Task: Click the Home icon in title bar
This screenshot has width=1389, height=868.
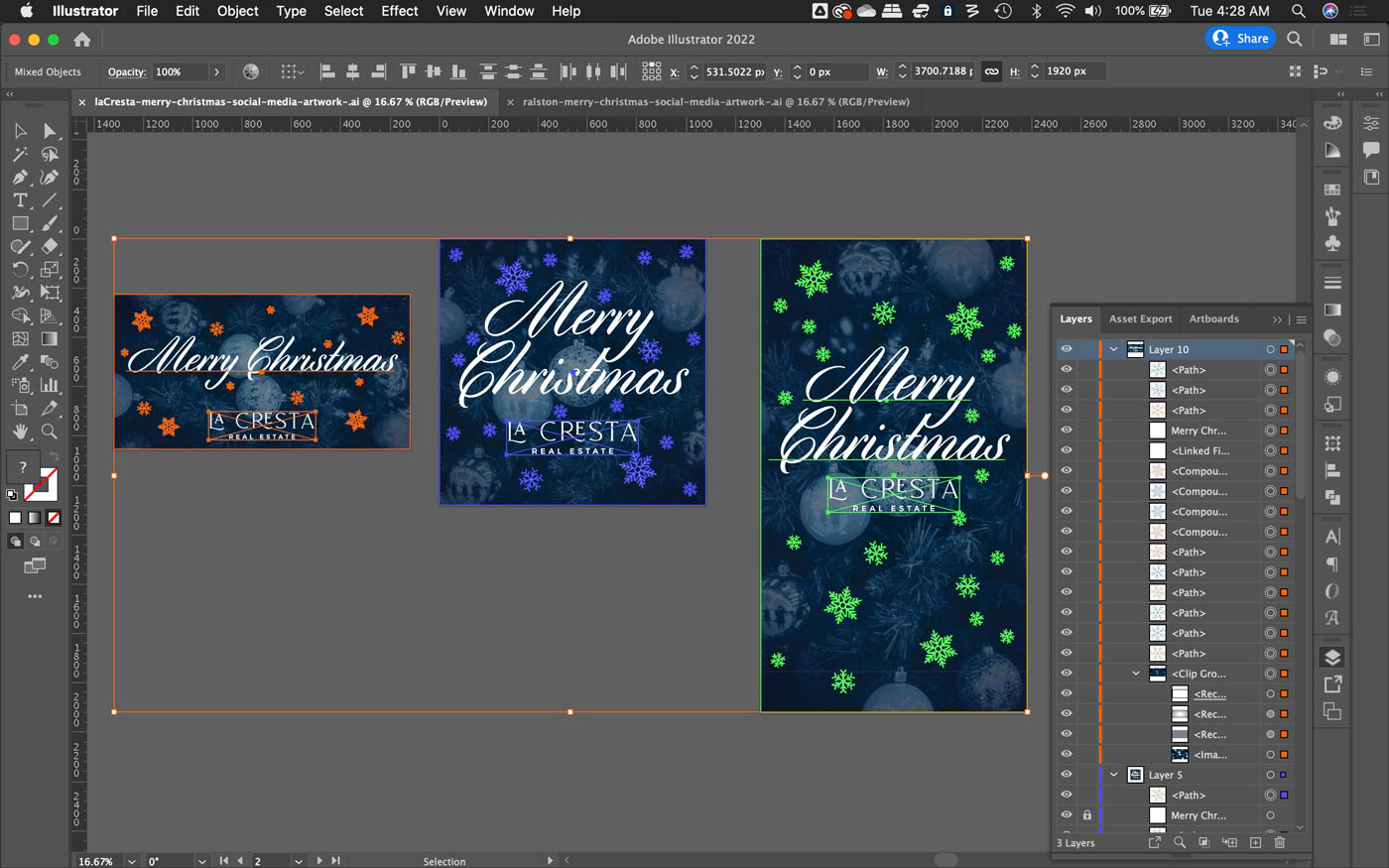Action: pyautogui.click(x=82, y=39)
